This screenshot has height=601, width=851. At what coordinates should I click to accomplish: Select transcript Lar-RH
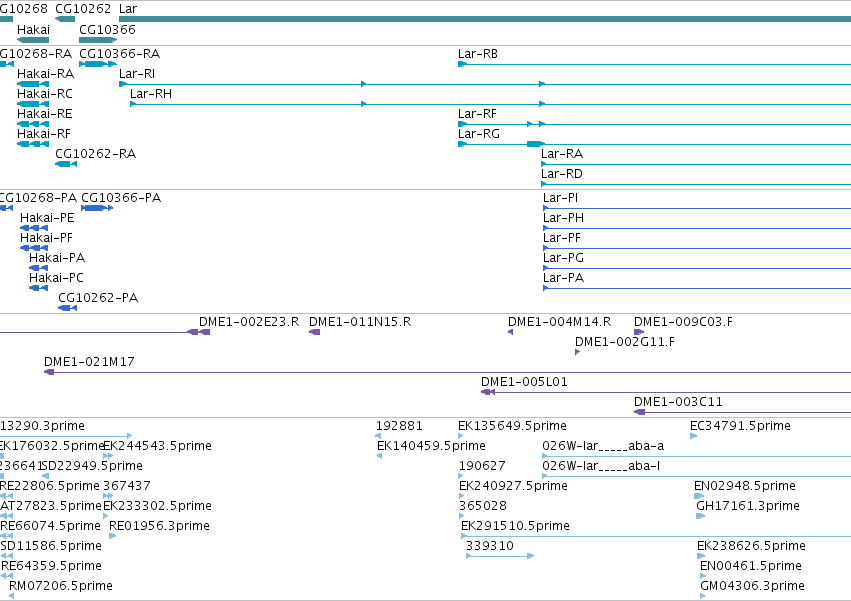[x=151, y=94]
